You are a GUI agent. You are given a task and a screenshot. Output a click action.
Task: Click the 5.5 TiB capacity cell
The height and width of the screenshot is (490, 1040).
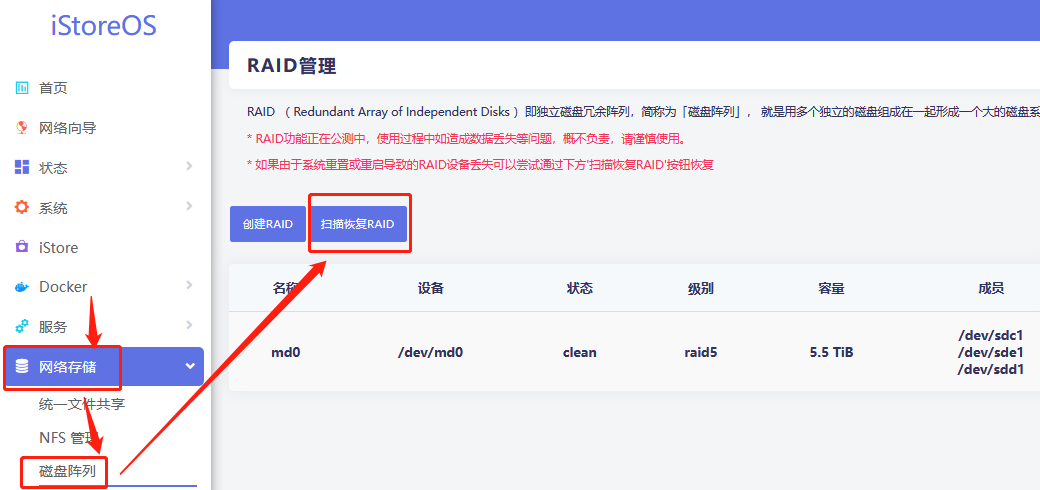click(x=831, y=352)
